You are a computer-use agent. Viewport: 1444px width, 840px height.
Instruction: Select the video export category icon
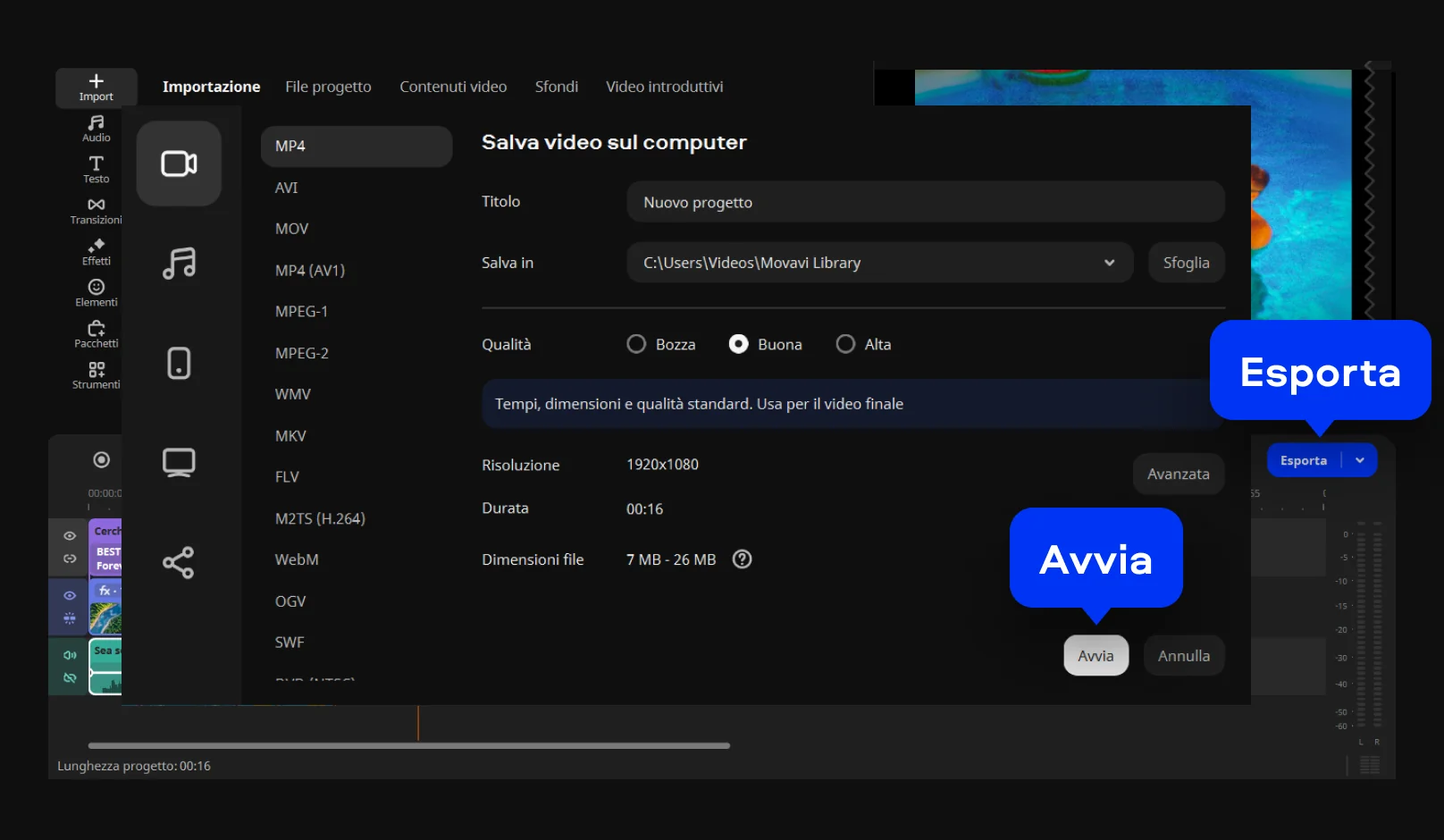tap(179, 164)
